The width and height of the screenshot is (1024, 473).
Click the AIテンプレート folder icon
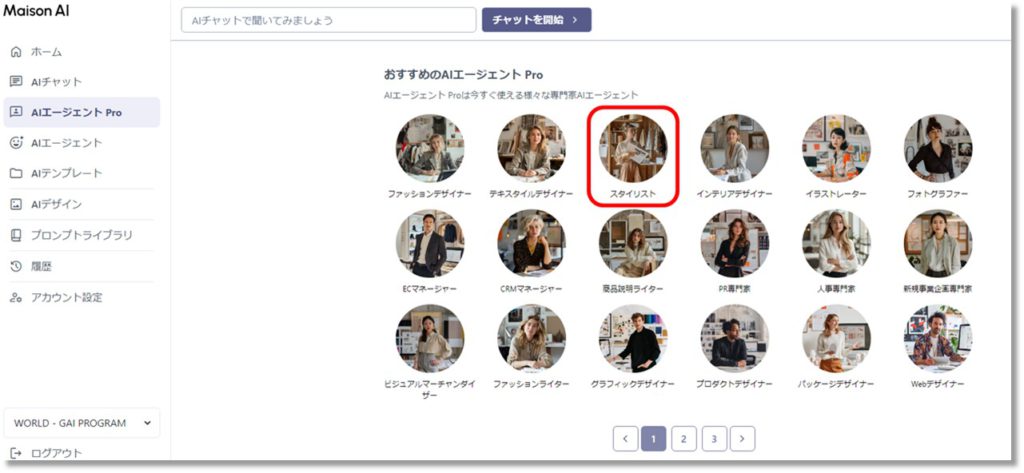point(16,173)
